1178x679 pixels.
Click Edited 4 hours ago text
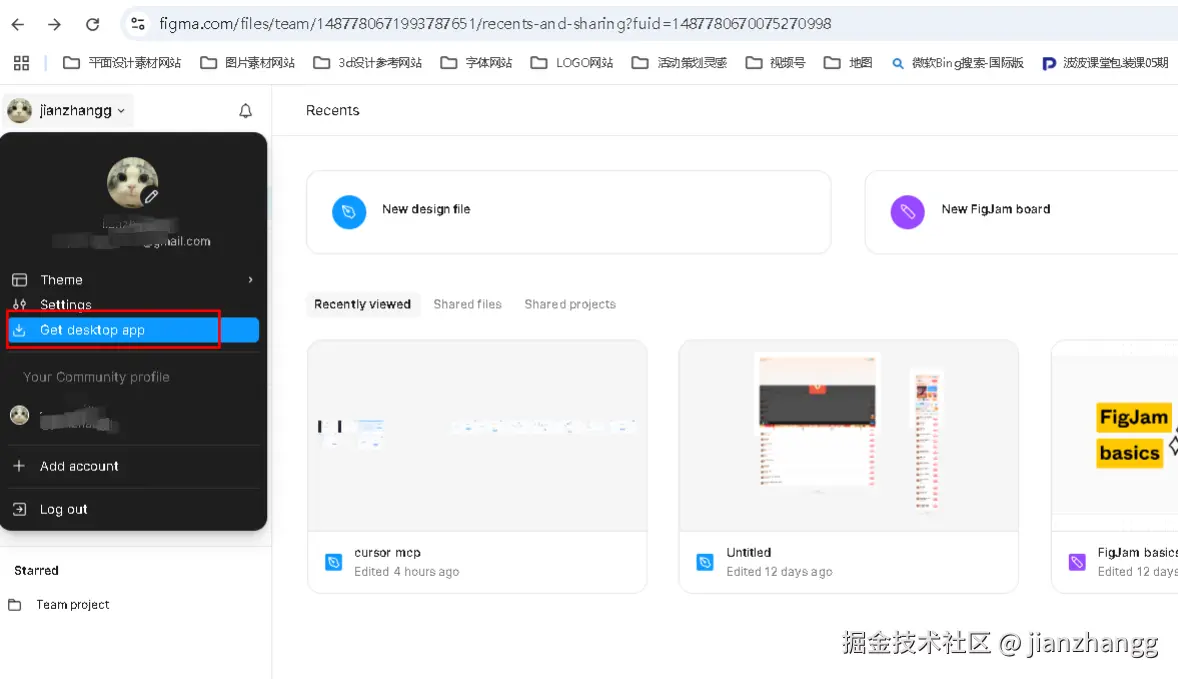point(406,572)
